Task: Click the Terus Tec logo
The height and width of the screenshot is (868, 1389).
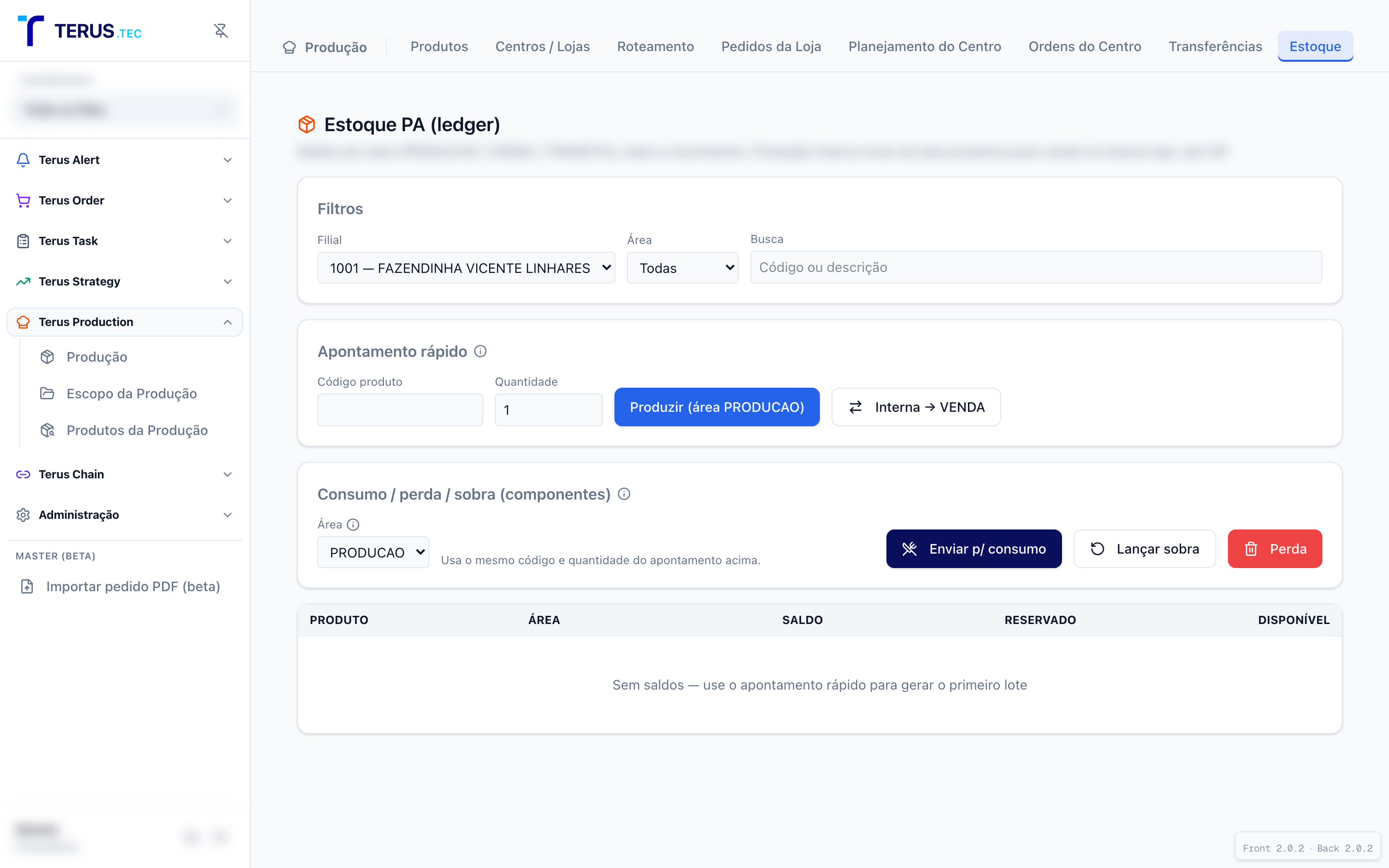Action: pyautogui.click(x=80, y=30)
